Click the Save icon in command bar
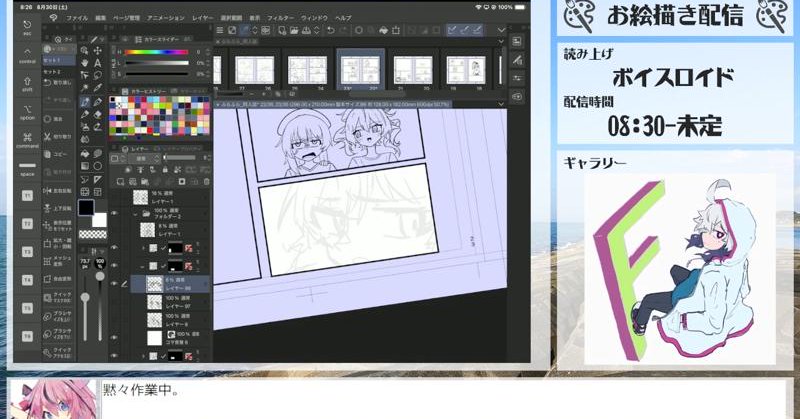This screenshot has height=419, width=800. pyautogui.click(x=306, y=31)
